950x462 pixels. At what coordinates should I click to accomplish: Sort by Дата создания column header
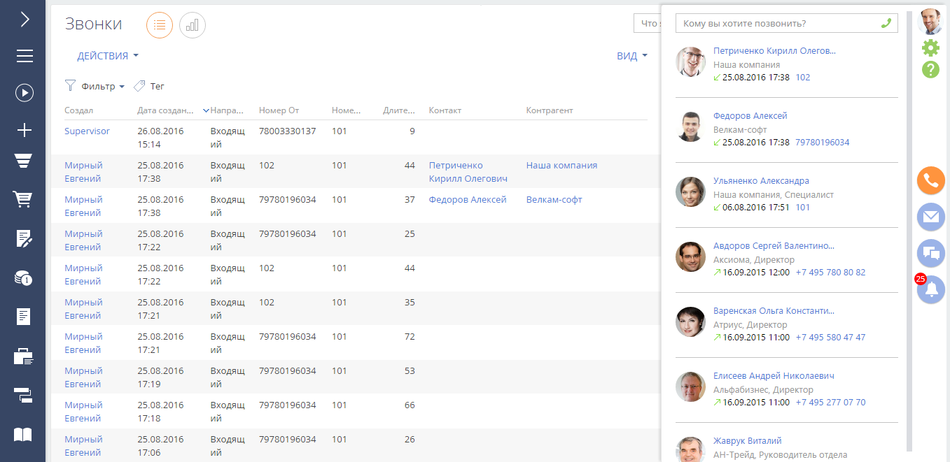169,110
